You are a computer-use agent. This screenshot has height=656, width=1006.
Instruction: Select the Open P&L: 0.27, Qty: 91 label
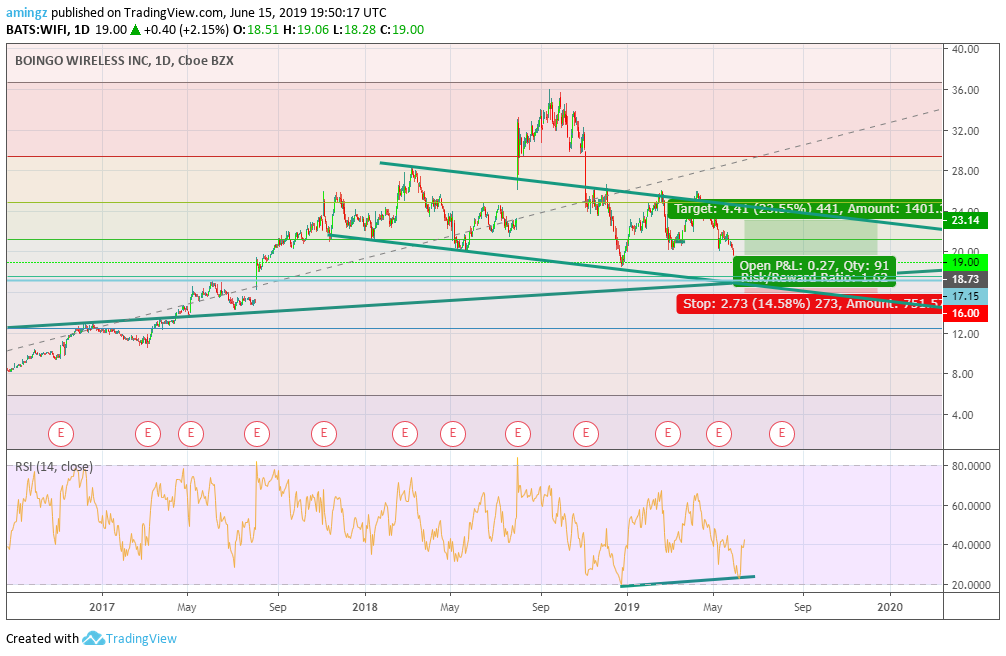coord(814,265)
